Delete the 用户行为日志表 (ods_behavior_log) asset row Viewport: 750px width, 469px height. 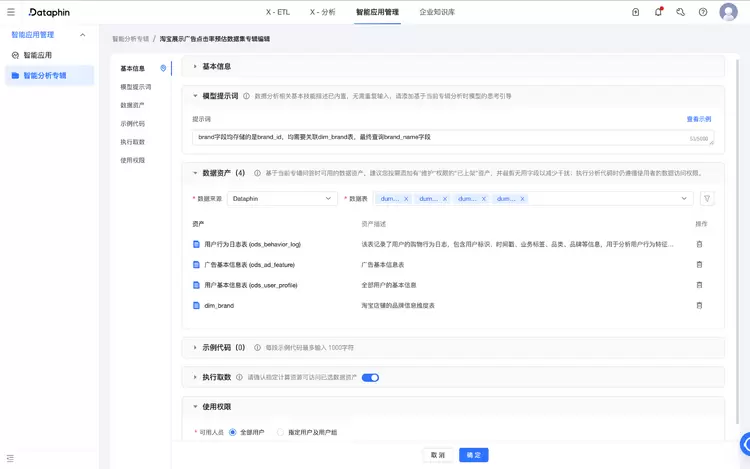click(x=699, y=244)
